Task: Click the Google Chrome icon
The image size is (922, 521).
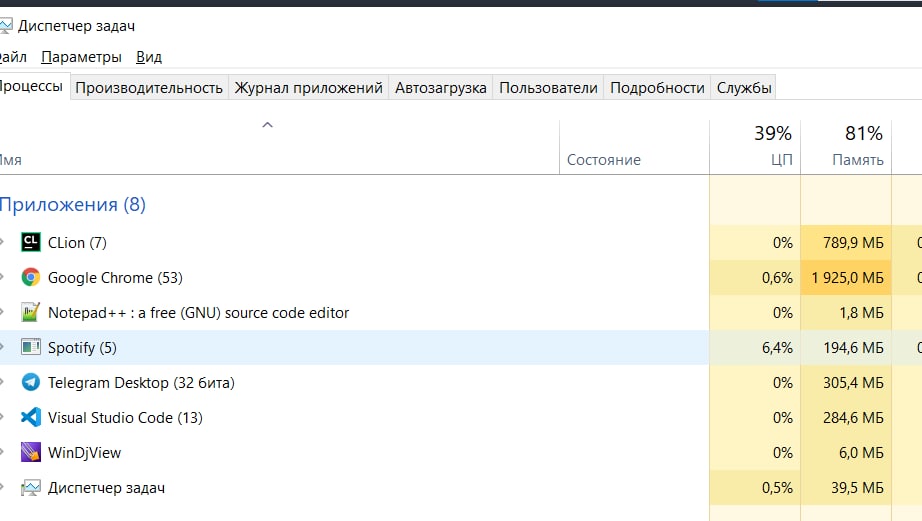Action: (31, 277)
